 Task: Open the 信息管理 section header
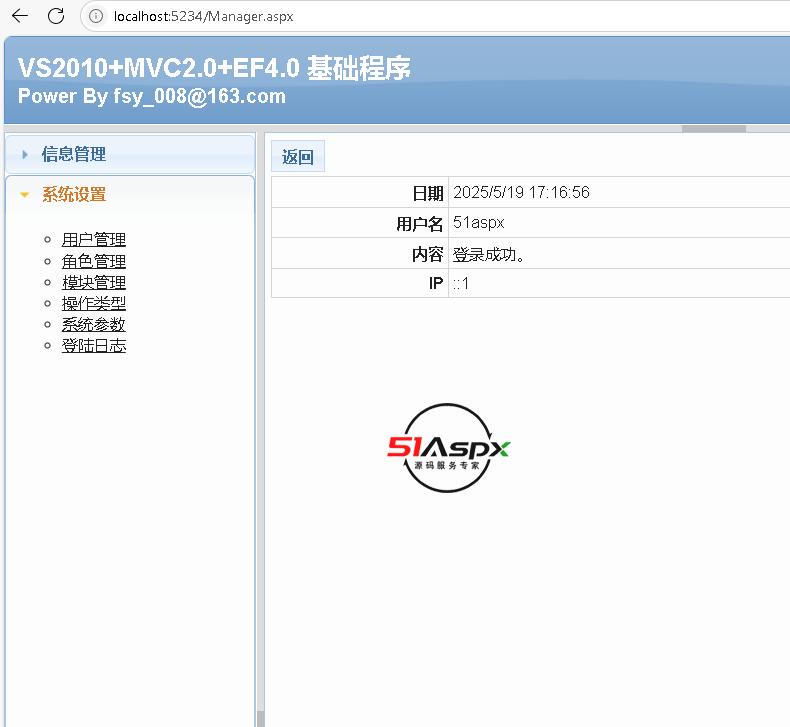(130, 154)
